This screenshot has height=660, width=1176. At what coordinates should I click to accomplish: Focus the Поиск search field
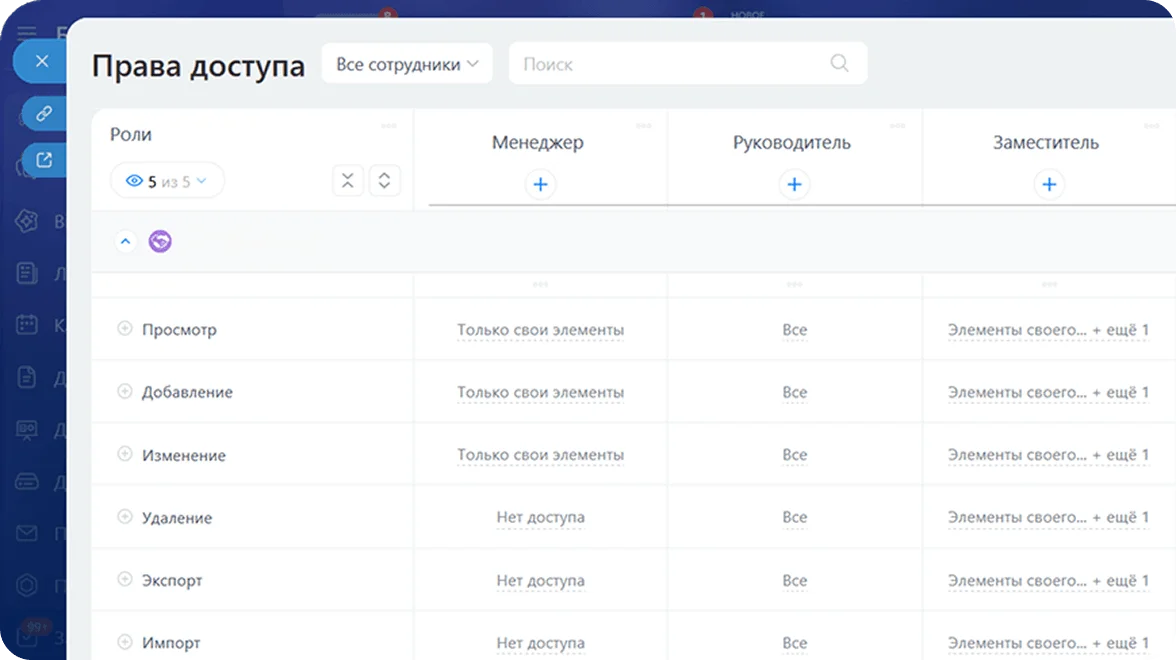point(688,64)
